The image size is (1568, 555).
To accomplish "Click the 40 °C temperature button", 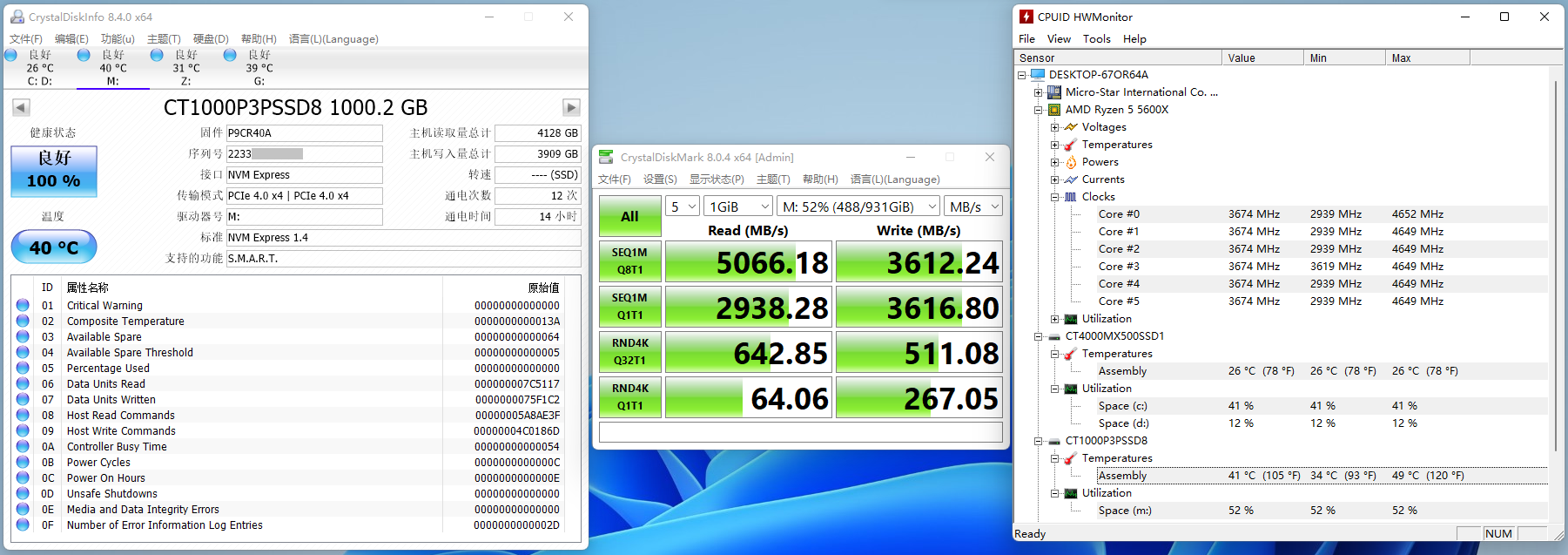I will (x=54, y=247).
